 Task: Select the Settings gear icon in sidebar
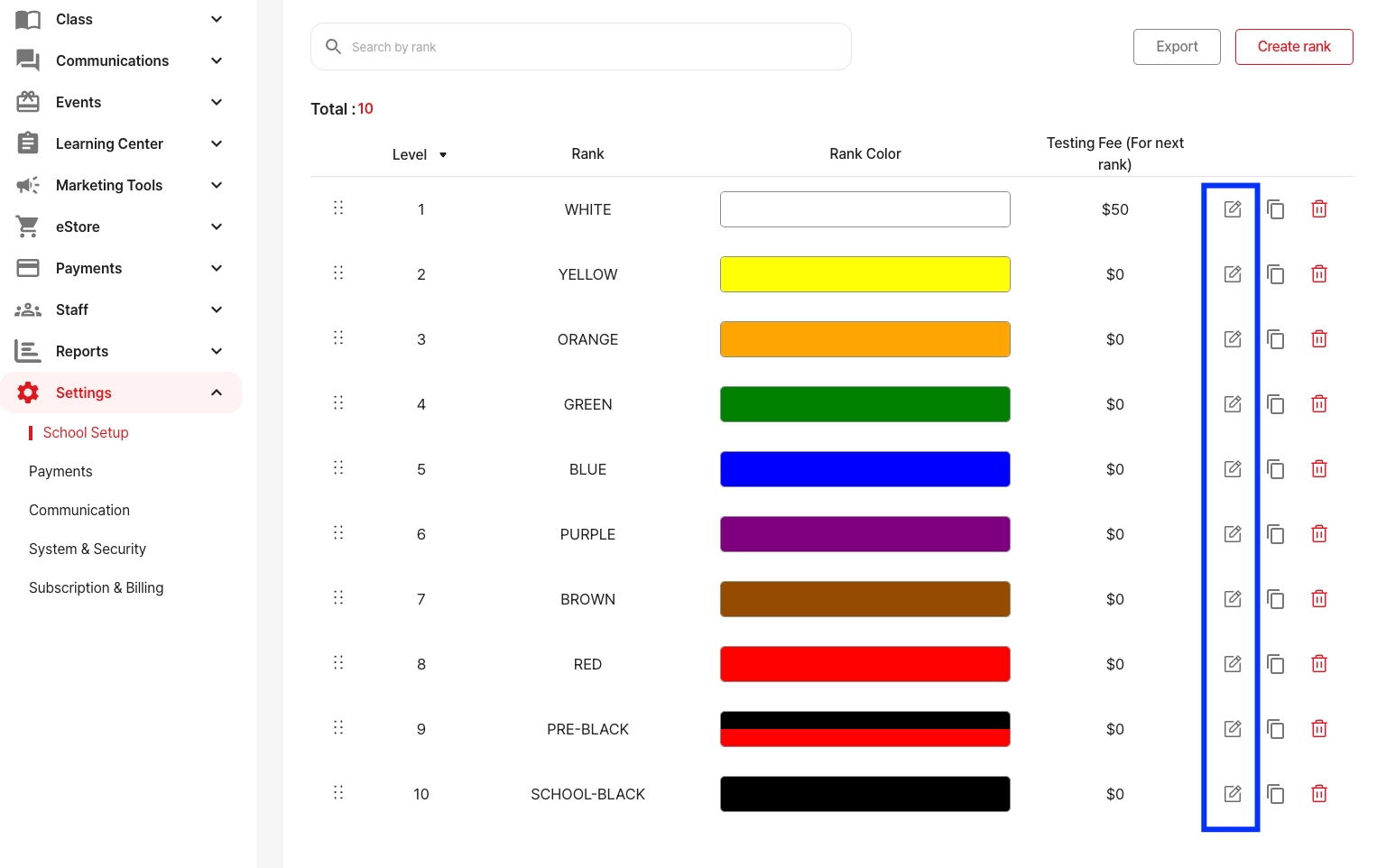[x=28, y=392]
